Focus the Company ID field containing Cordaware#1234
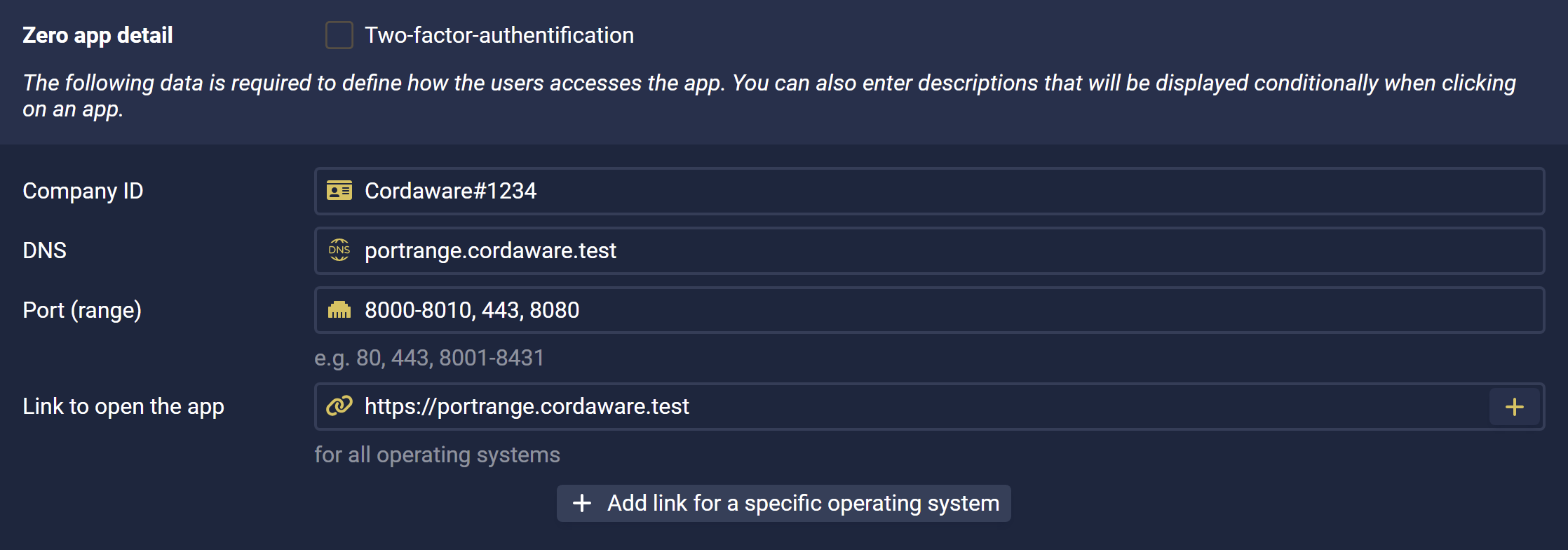Image resolution: width=1568 pixels, height=550 pixels. (x=912, y=191)
